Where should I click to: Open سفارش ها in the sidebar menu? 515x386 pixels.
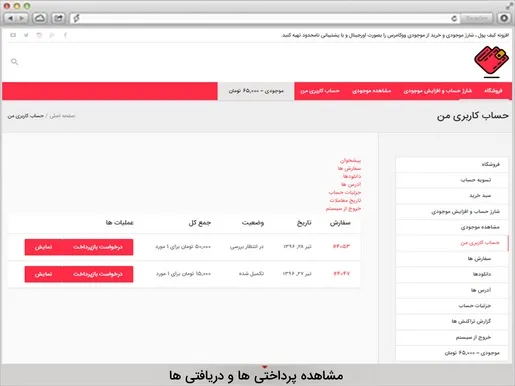[x=452, y=258]
